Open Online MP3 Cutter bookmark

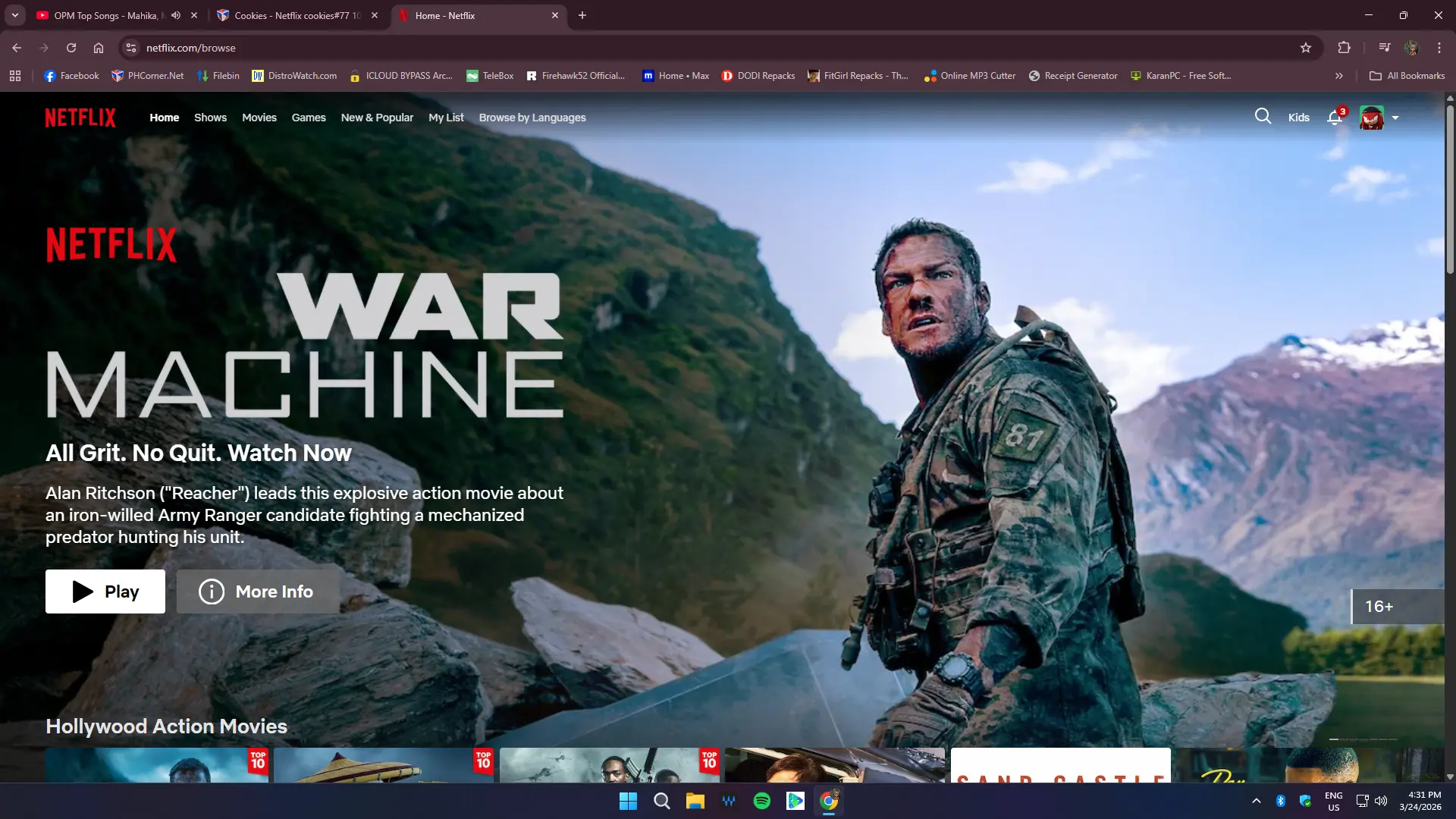(x=969, y=76)
